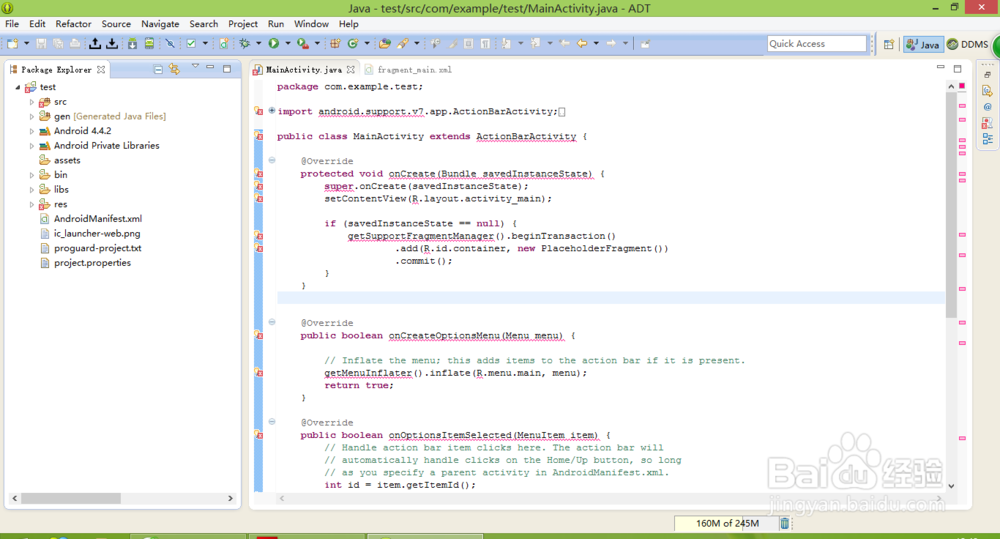1000x539 pixels.
Task: Open the Run menu
Action: [276, 24]
